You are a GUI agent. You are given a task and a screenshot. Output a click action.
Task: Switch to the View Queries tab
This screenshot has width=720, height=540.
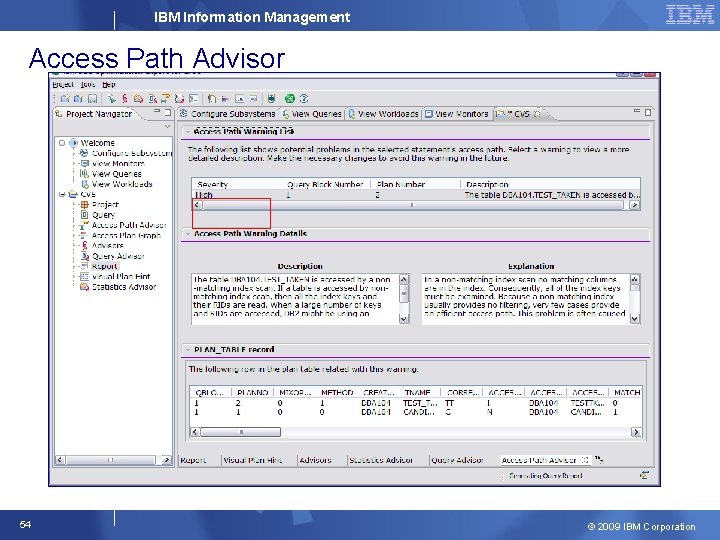[312, 113]
